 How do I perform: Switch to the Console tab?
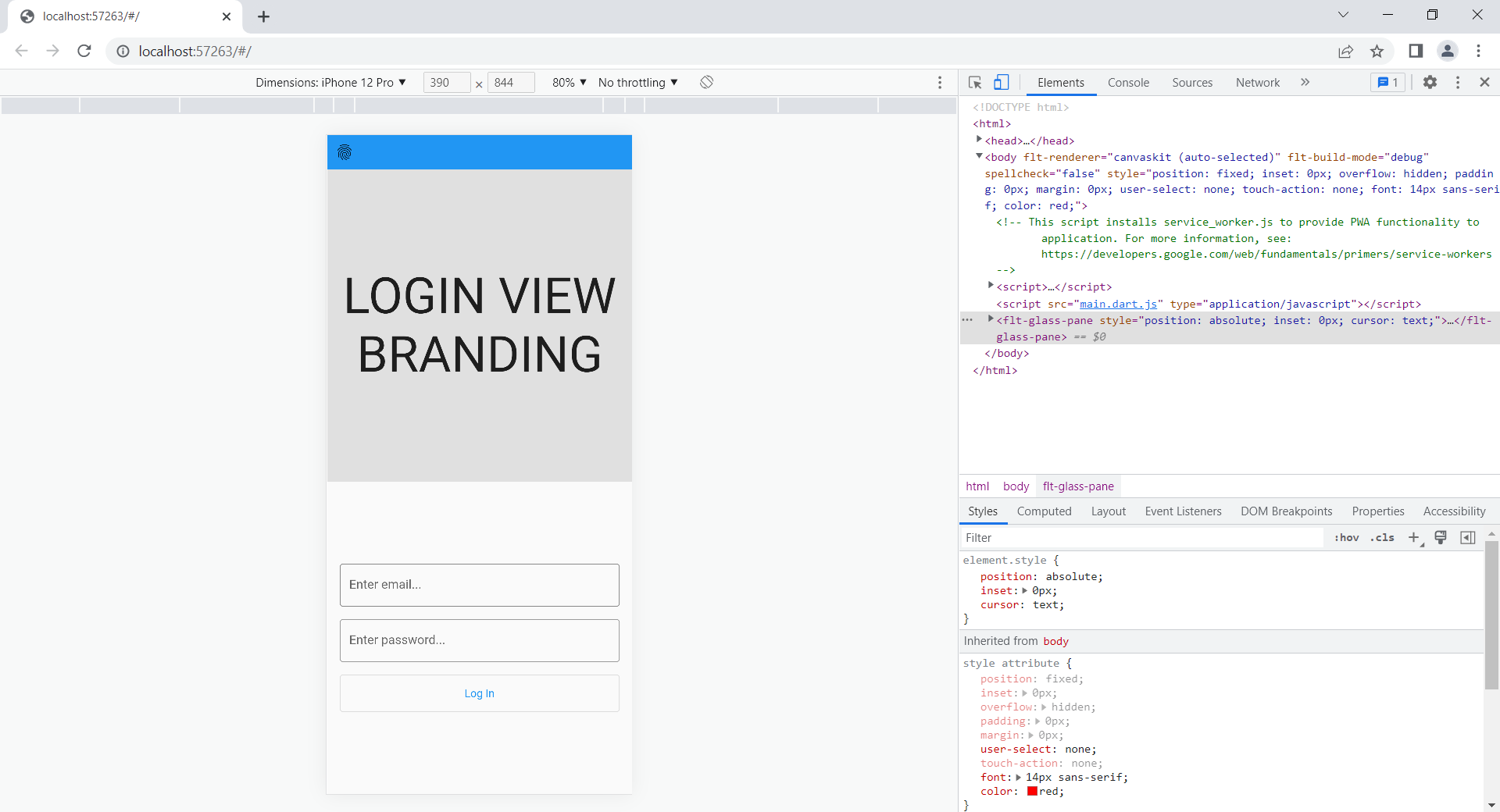point(1128,82)
